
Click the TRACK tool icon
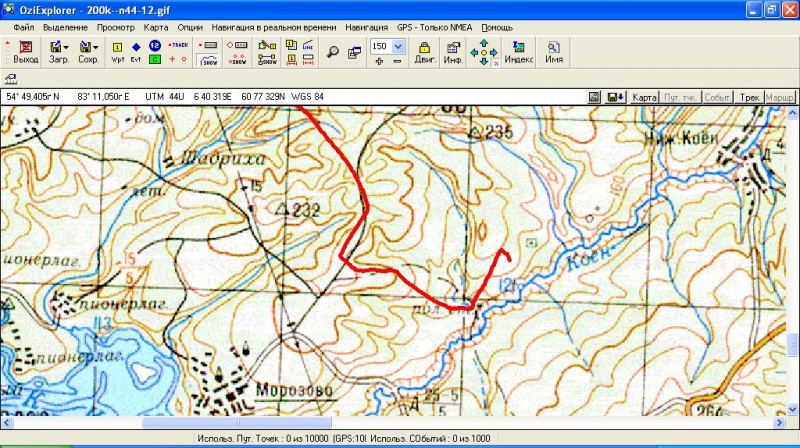[180, 46]
